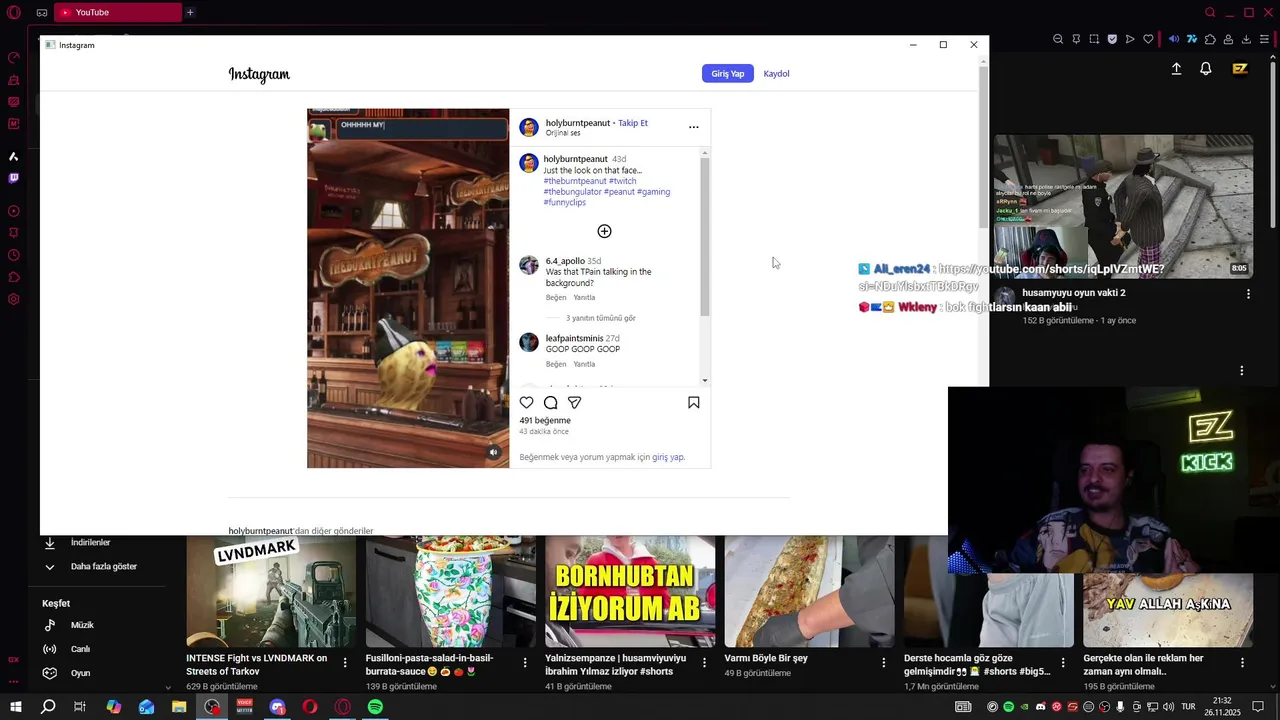1280x720 pixels.
Task: Open the 7TV extension icon
Action: [1192, 39]
